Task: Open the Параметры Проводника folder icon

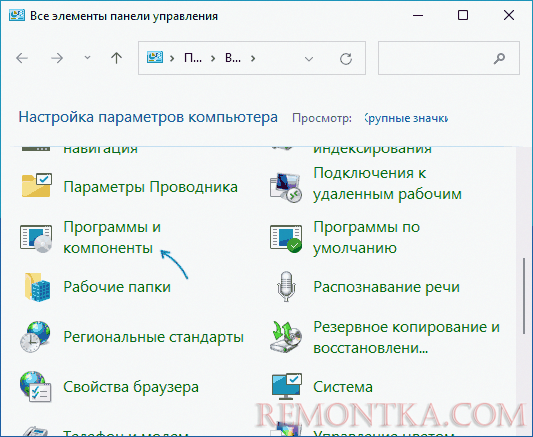Action: point(36,186)
